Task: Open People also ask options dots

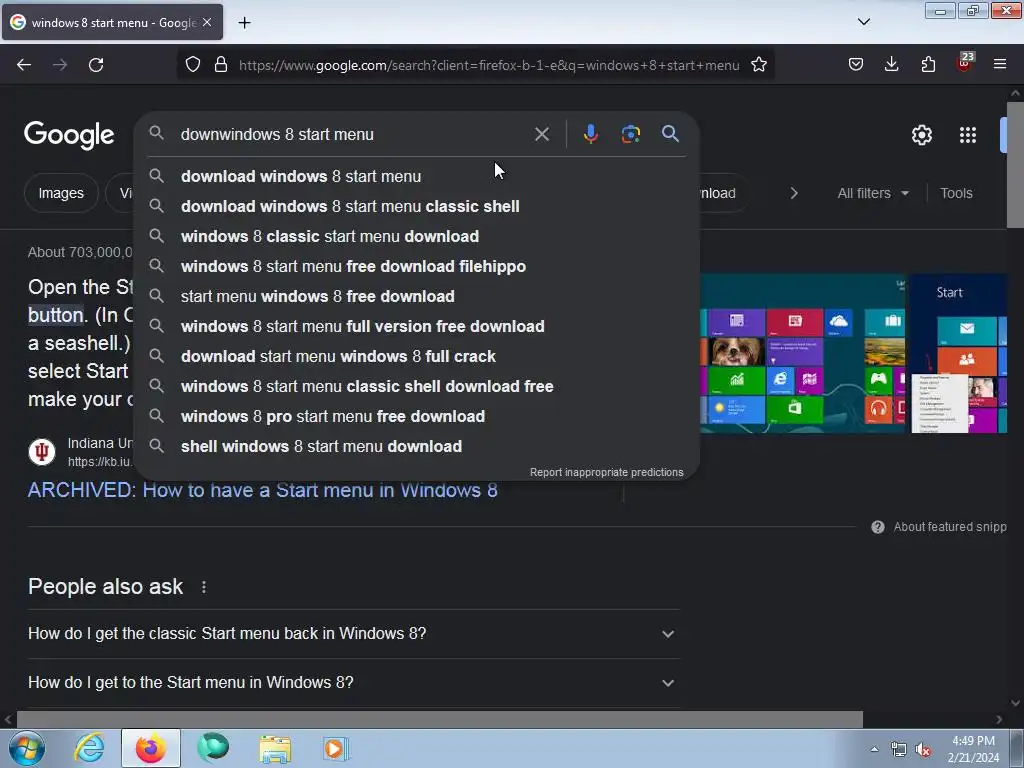Action: 204,587
